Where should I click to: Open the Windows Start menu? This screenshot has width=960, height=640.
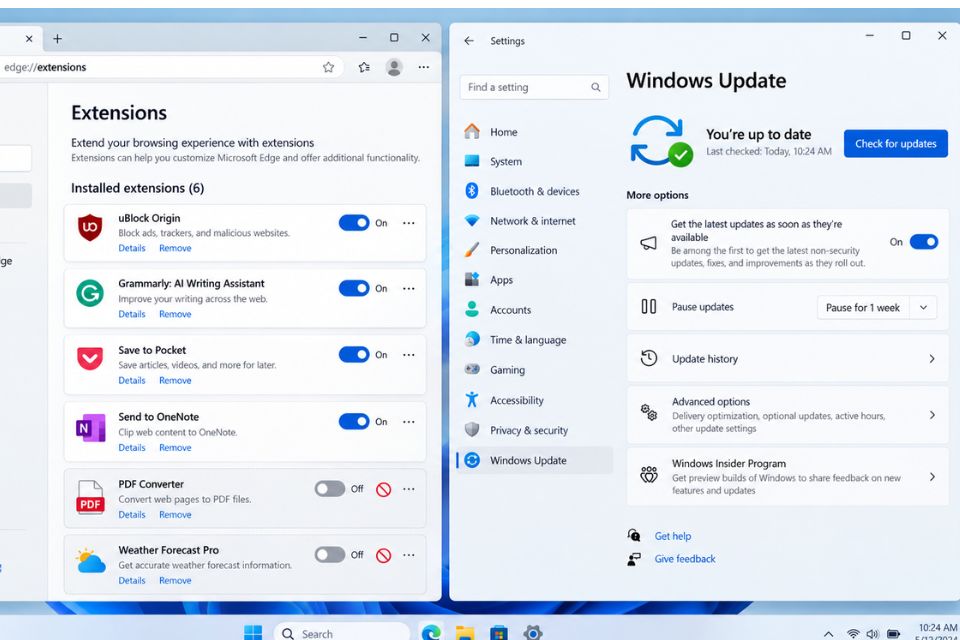[253, 632]
